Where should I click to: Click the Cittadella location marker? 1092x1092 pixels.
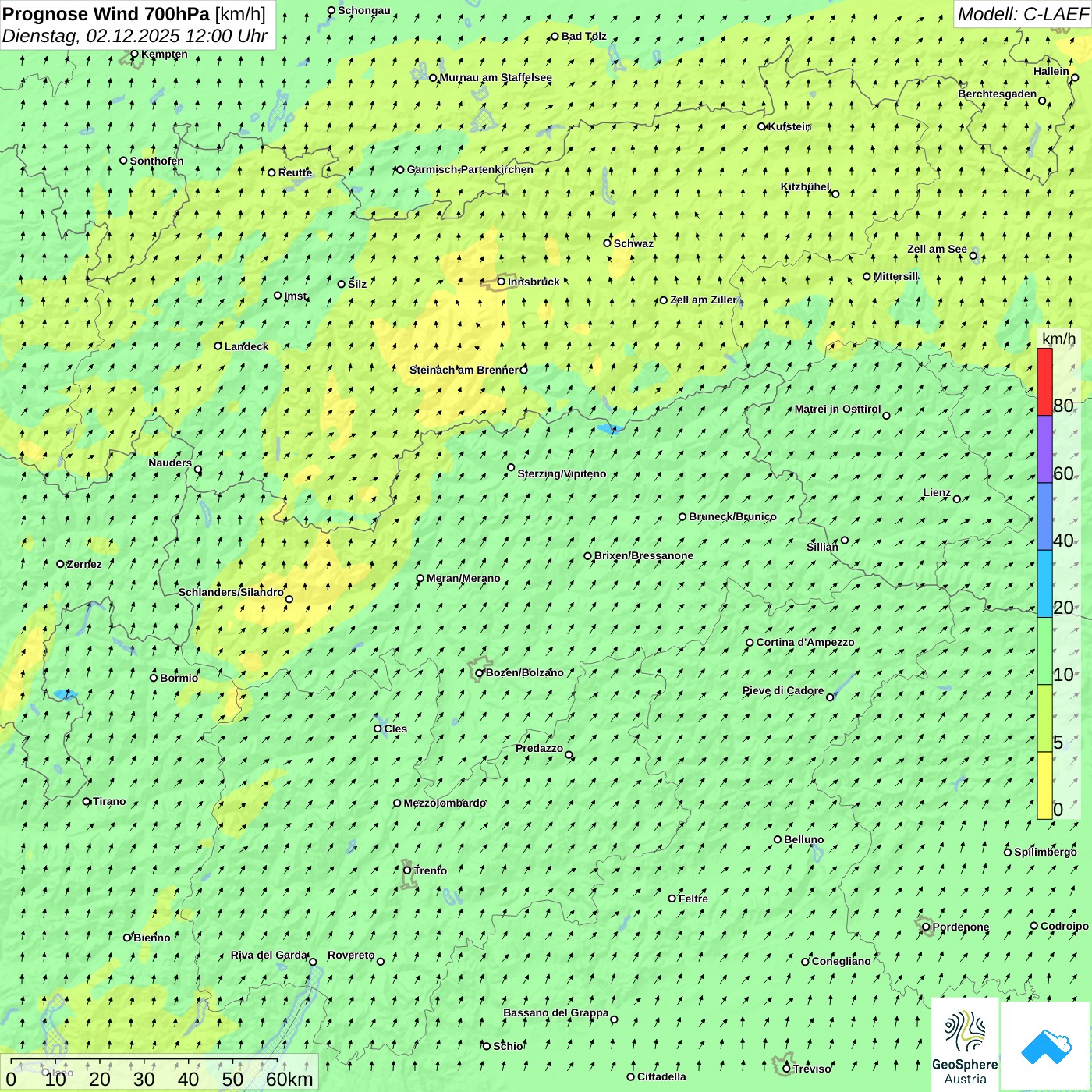(x=630, y=1077)
